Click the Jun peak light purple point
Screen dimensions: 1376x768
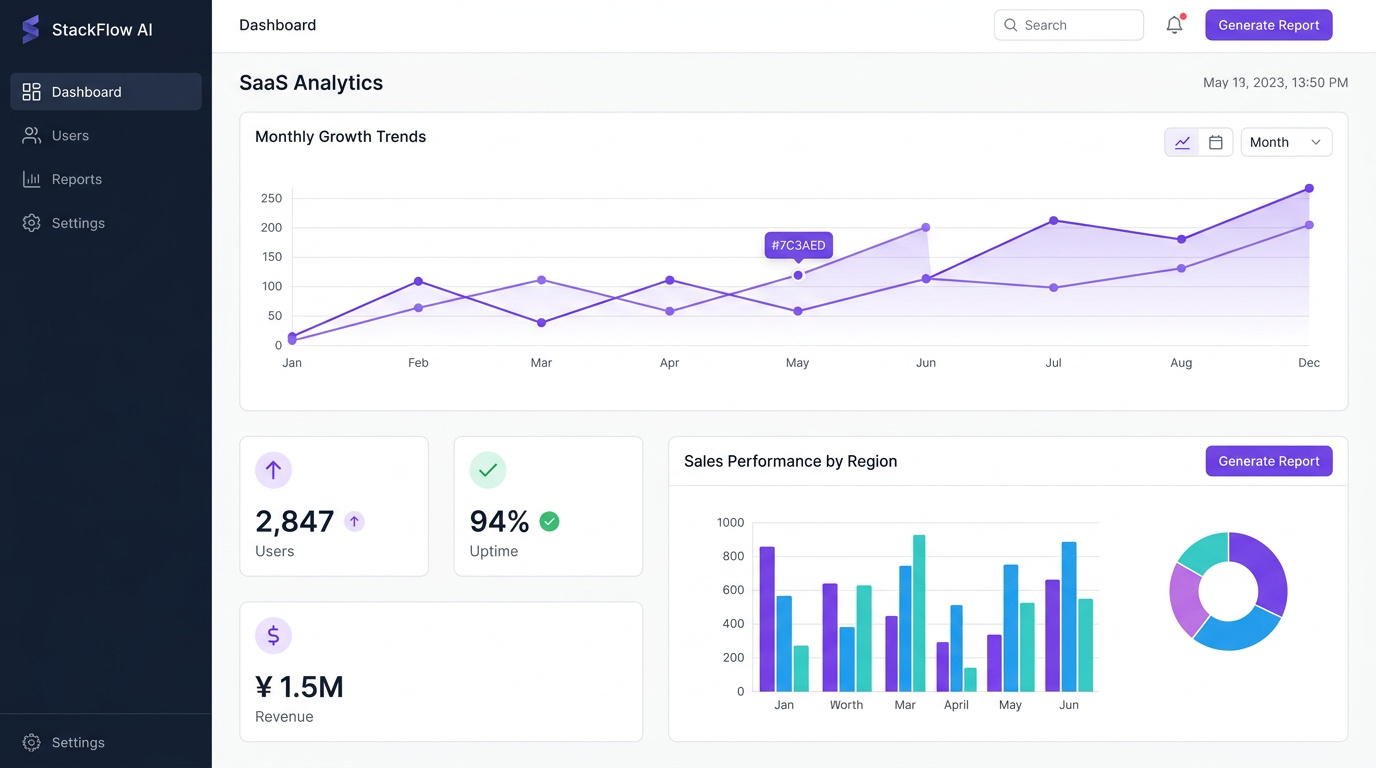pos(926,227)
